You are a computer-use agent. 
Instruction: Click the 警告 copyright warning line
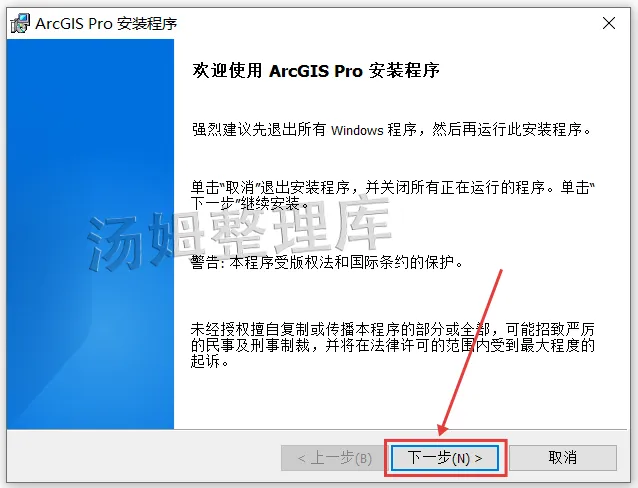327,263
